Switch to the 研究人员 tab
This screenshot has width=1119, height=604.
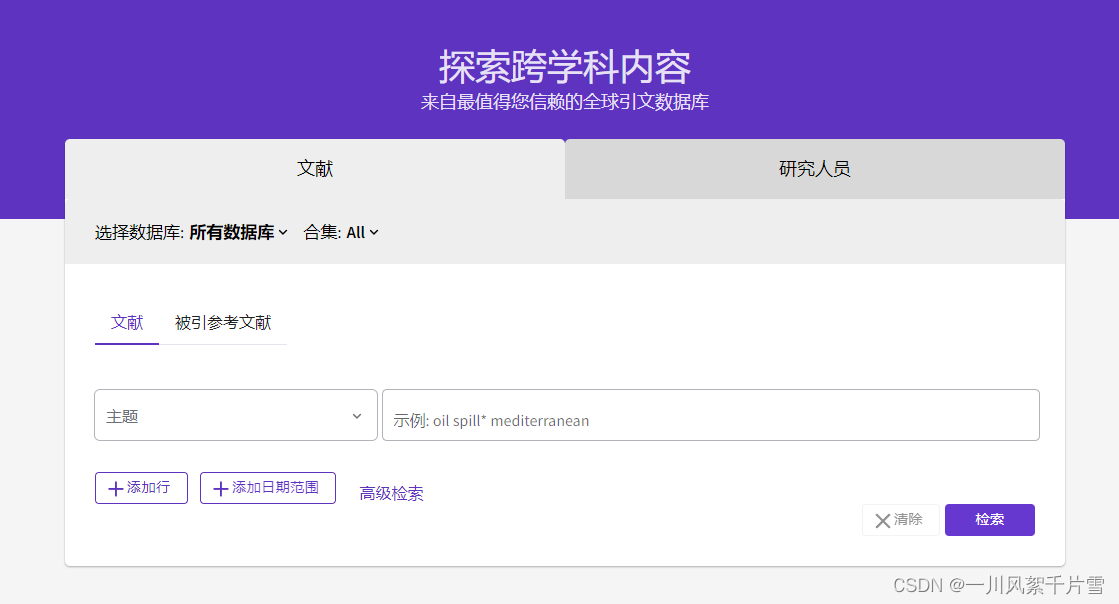pos(814,169)
